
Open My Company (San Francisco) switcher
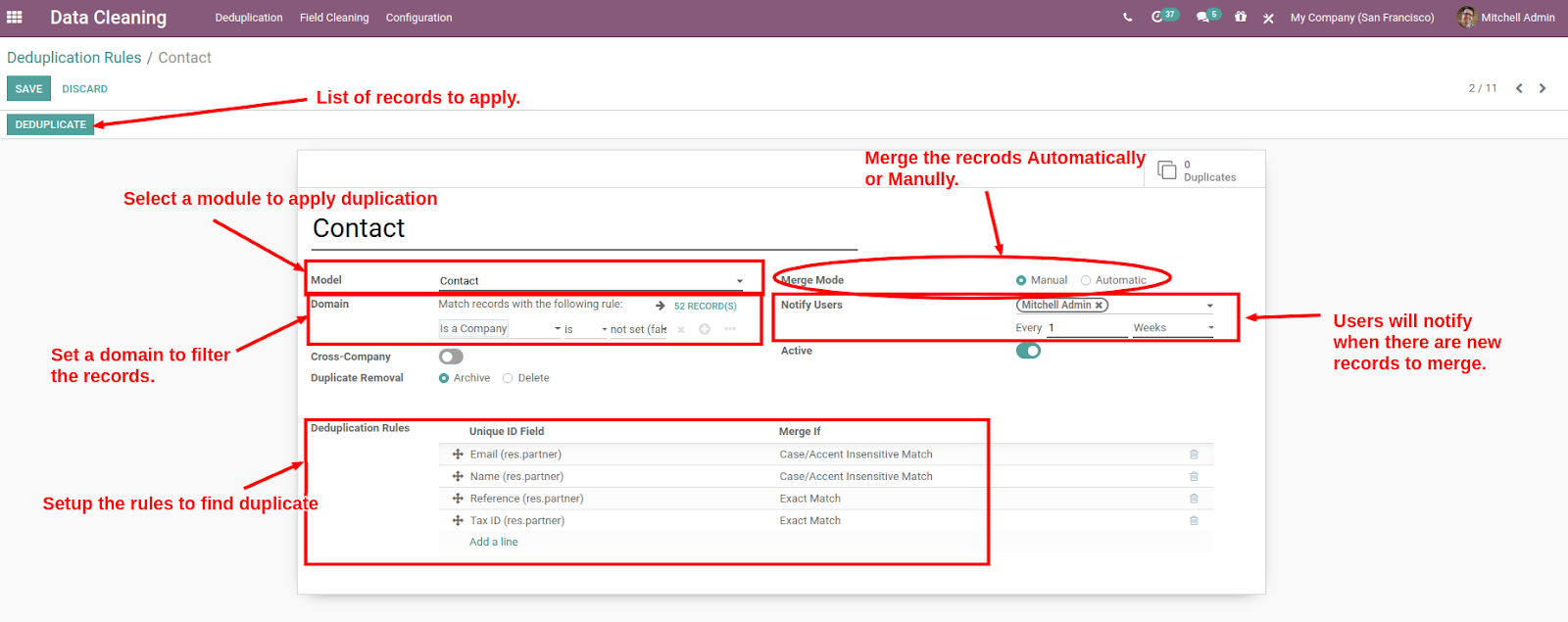tap(1362, 18)
